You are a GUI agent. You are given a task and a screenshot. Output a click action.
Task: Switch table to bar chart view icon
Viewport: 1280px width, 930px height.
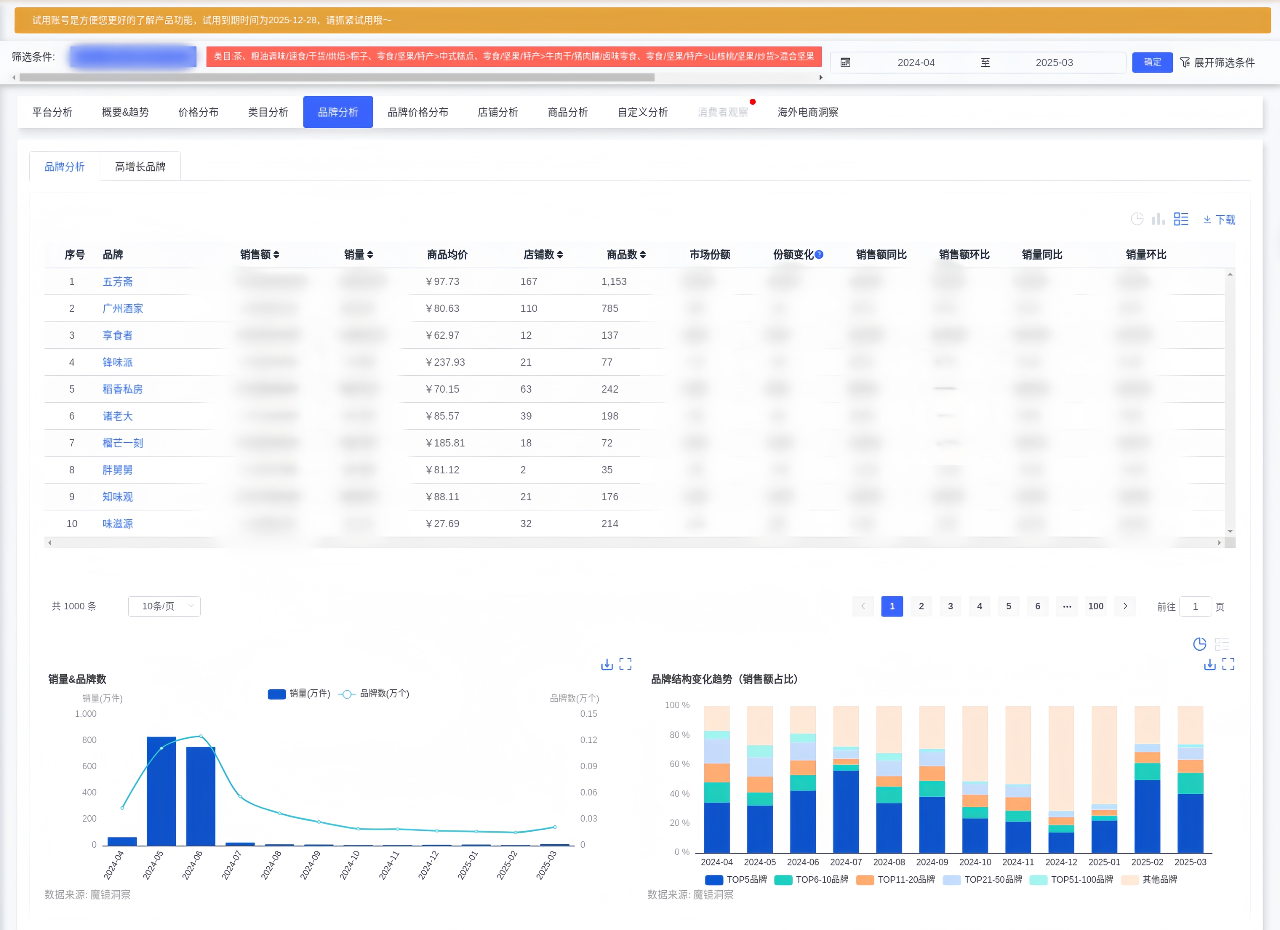[1159, 219]
